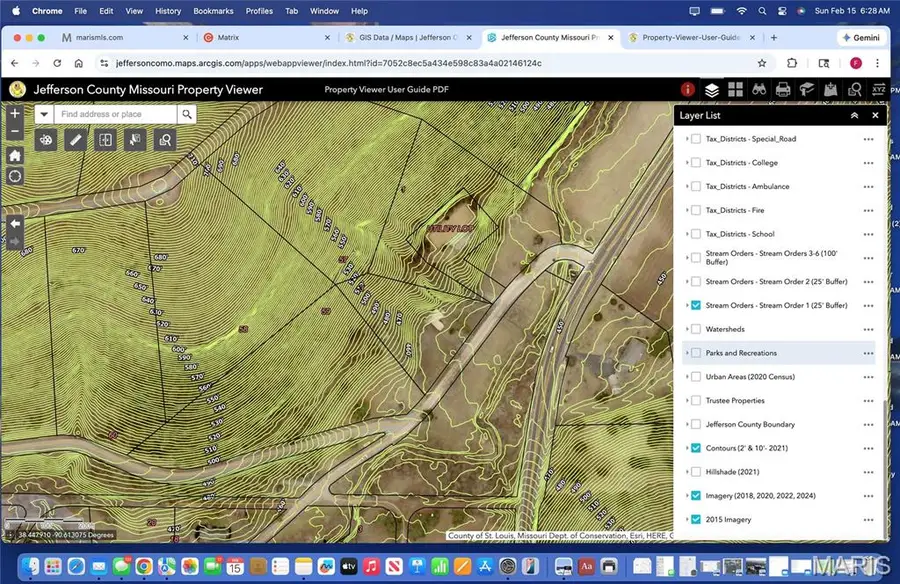
Task: Click the Find address or place field
Action: tap(115, 114)
